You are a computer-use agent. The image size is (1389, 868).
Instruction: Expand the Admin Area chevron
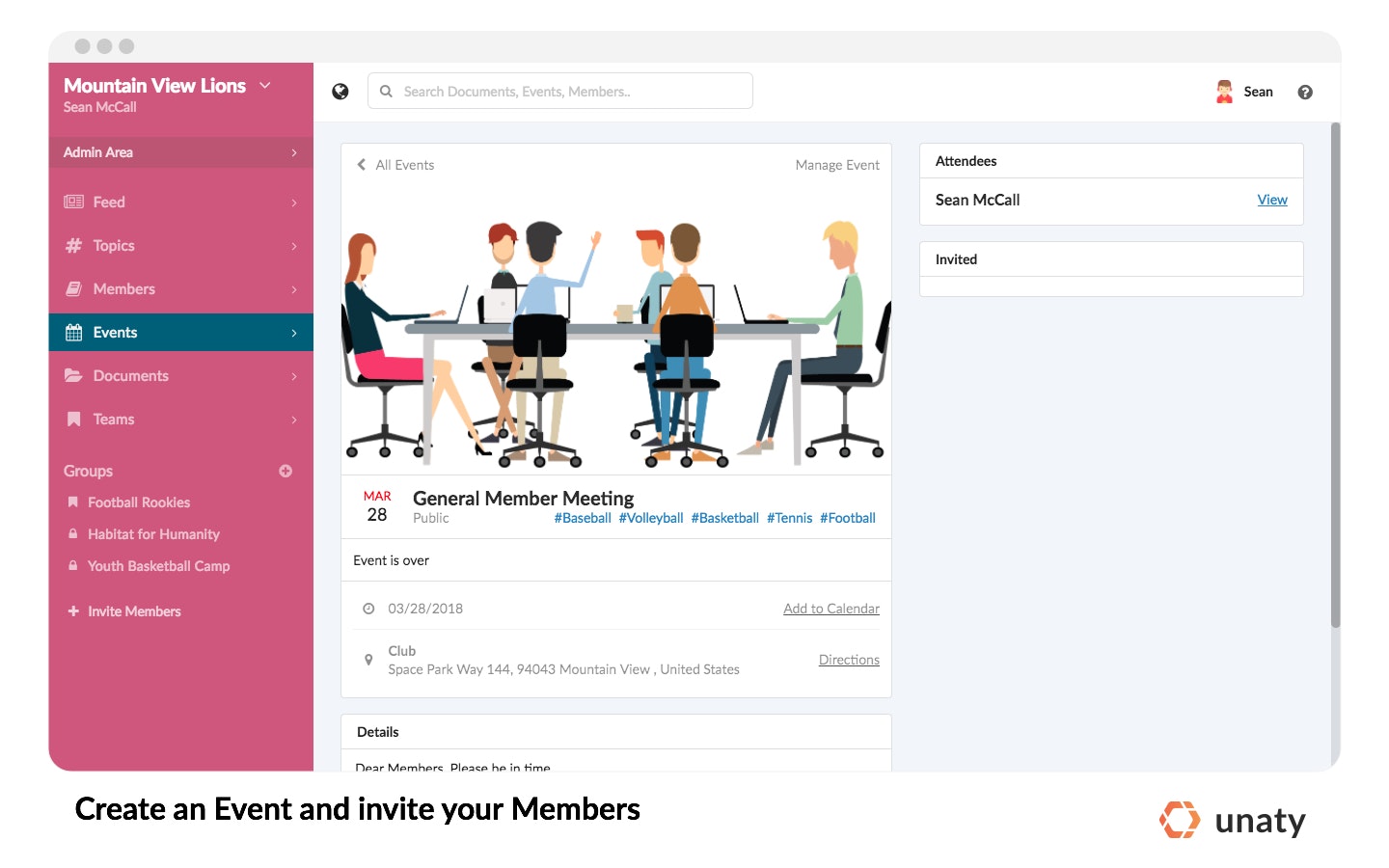coord(294,152)
